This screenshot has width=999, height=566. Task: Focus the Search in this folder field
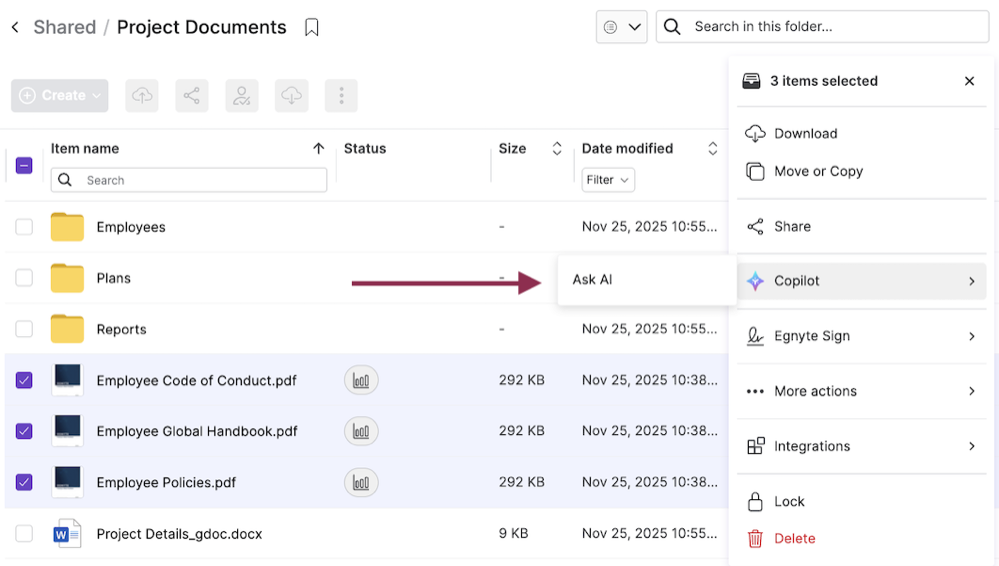click(x=823, y=27)
